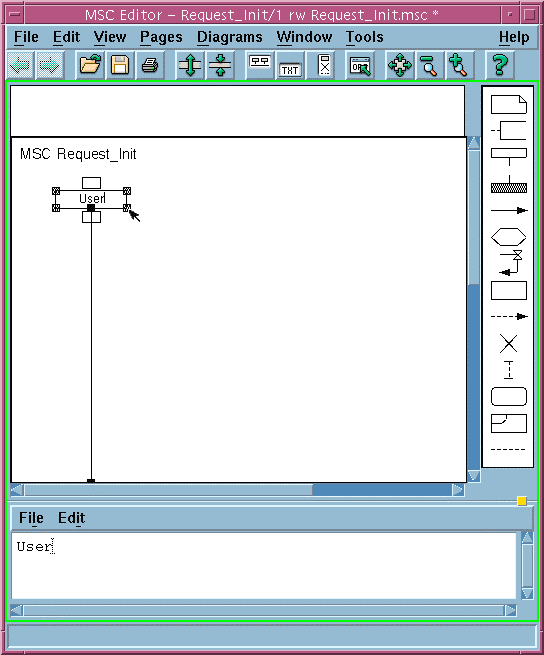Click the forward arrow toolbar icon
544x655 pixels.
tap(50, 65)
